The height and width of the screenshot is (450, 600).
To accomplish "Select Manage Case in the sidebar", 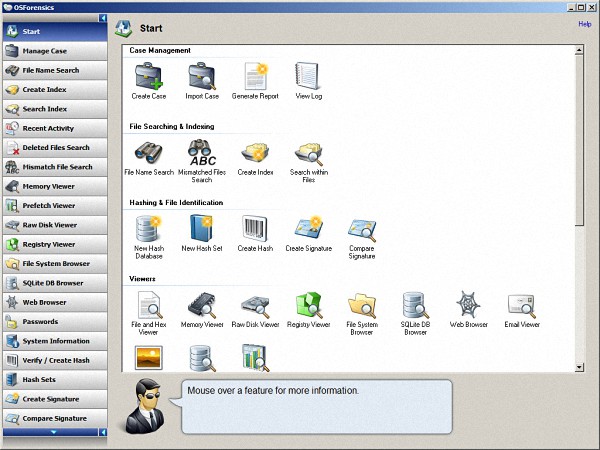I will coord(54,51).
